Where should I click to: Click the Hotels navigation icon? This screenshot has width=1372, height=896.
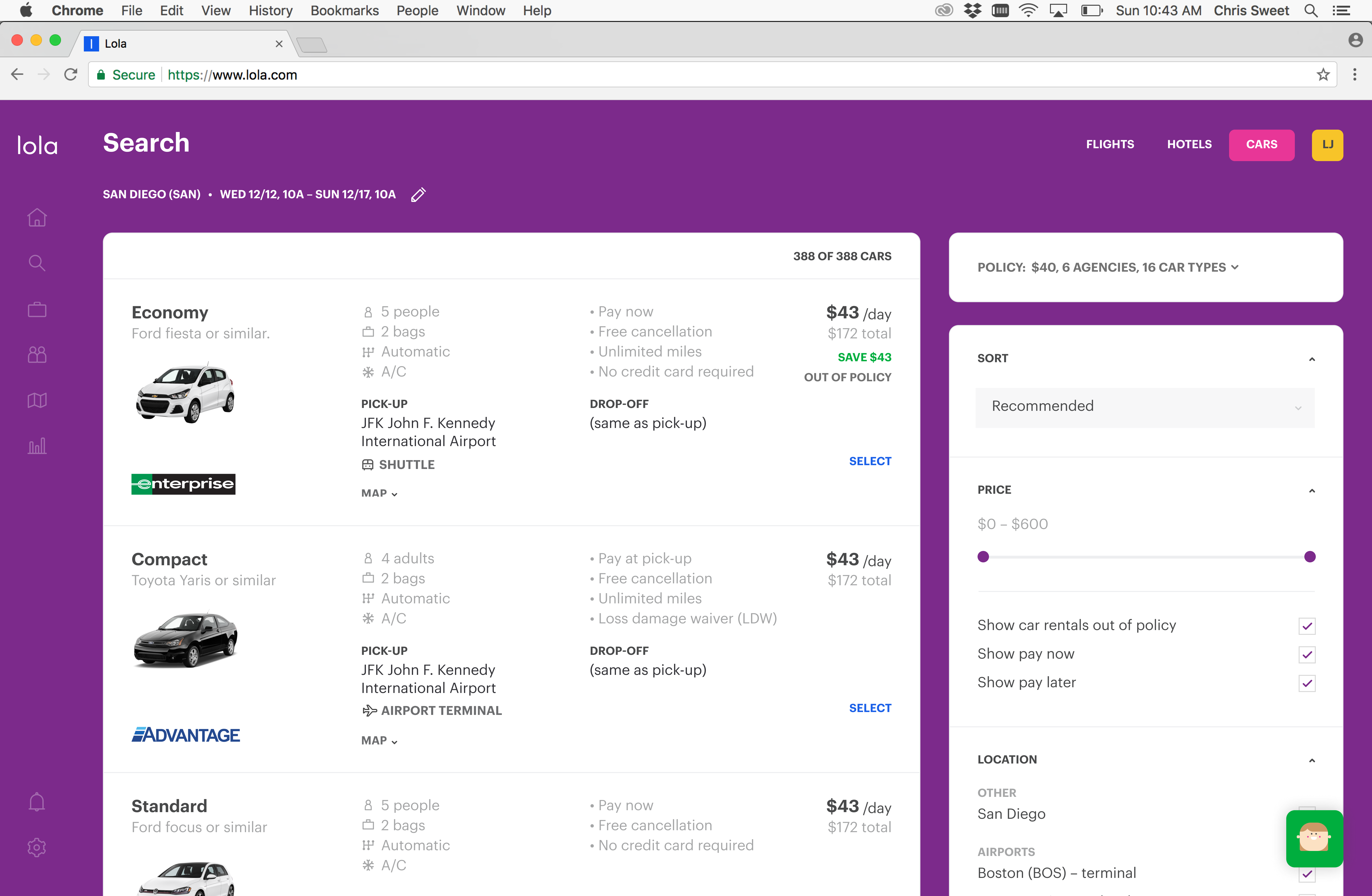click(x=1189, y=144)
